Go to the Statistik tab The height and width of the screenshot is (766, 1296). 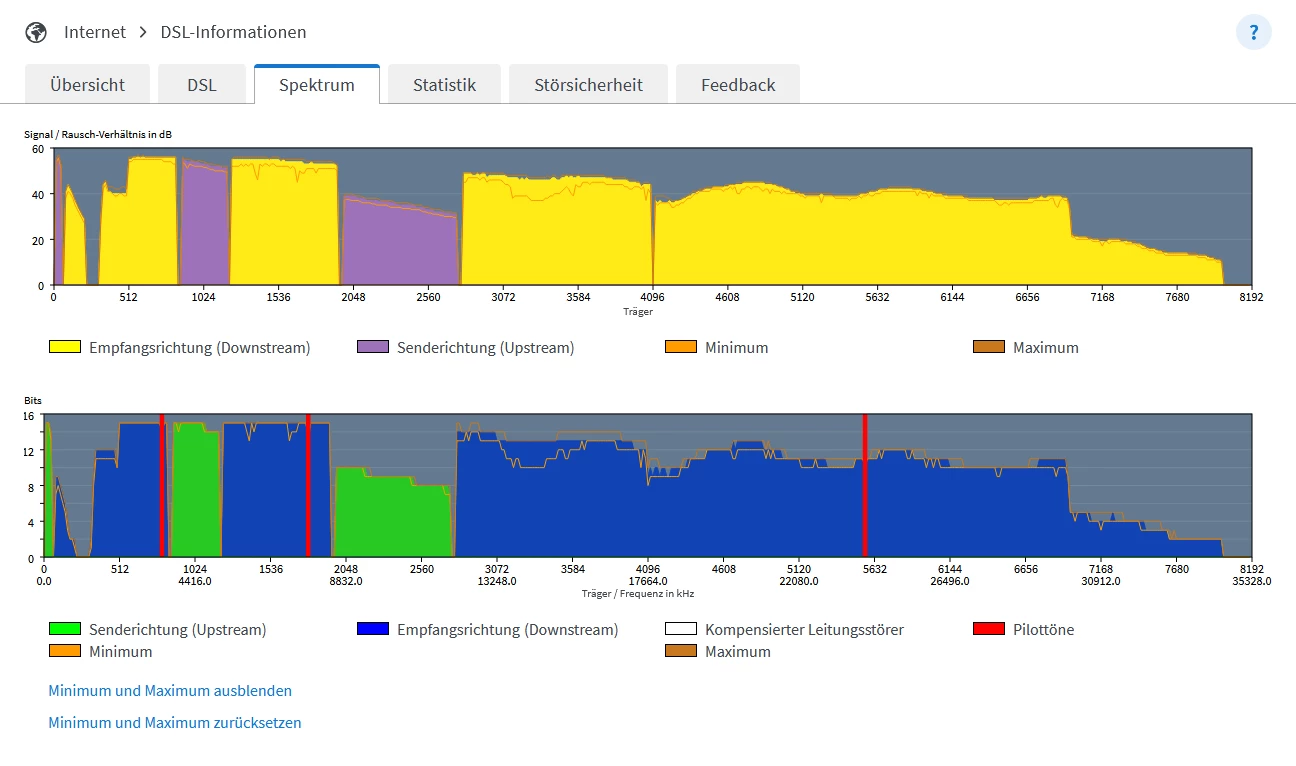pos(444,85)
